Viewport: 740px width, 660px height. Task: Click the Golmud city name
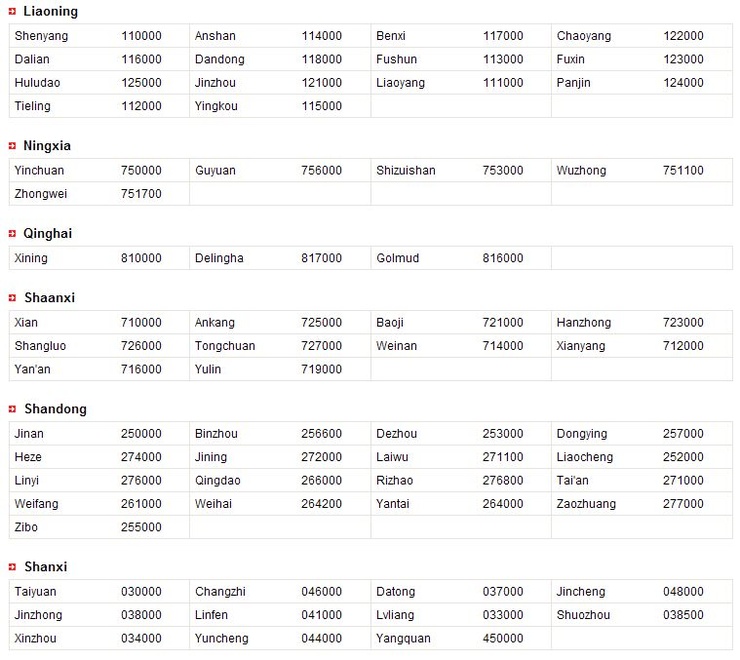point(397,258)
